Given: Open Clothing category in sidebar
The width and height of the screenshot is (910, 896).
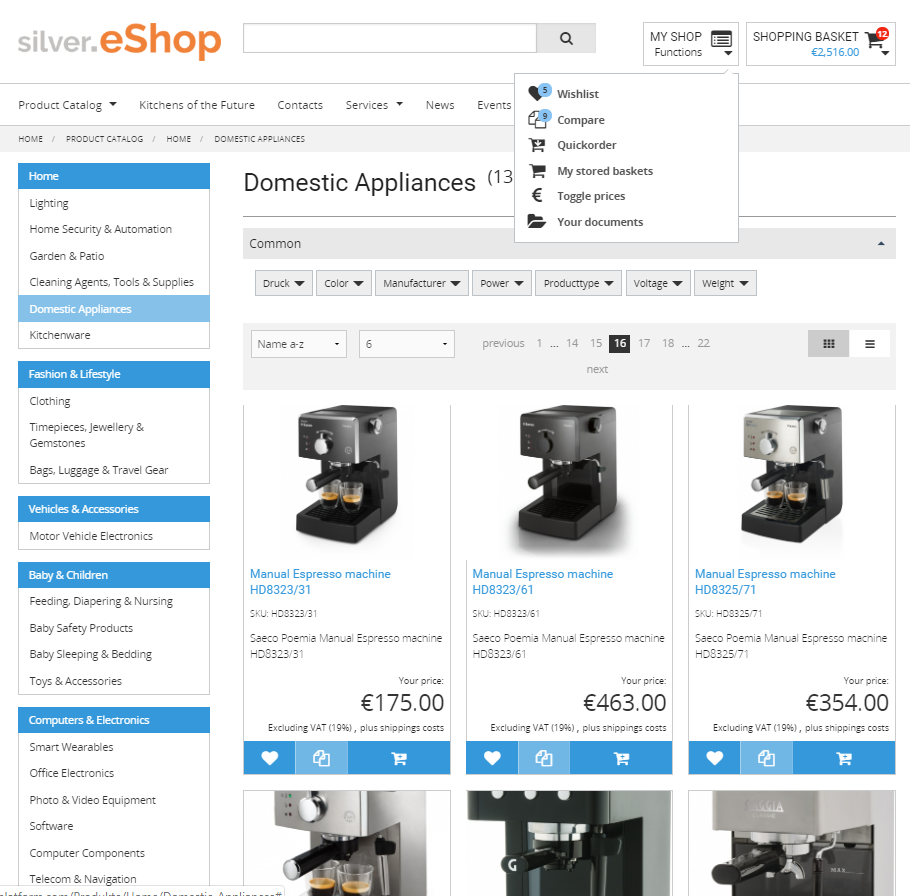Looking at the screenshot, I should click(x=50, y=401).
